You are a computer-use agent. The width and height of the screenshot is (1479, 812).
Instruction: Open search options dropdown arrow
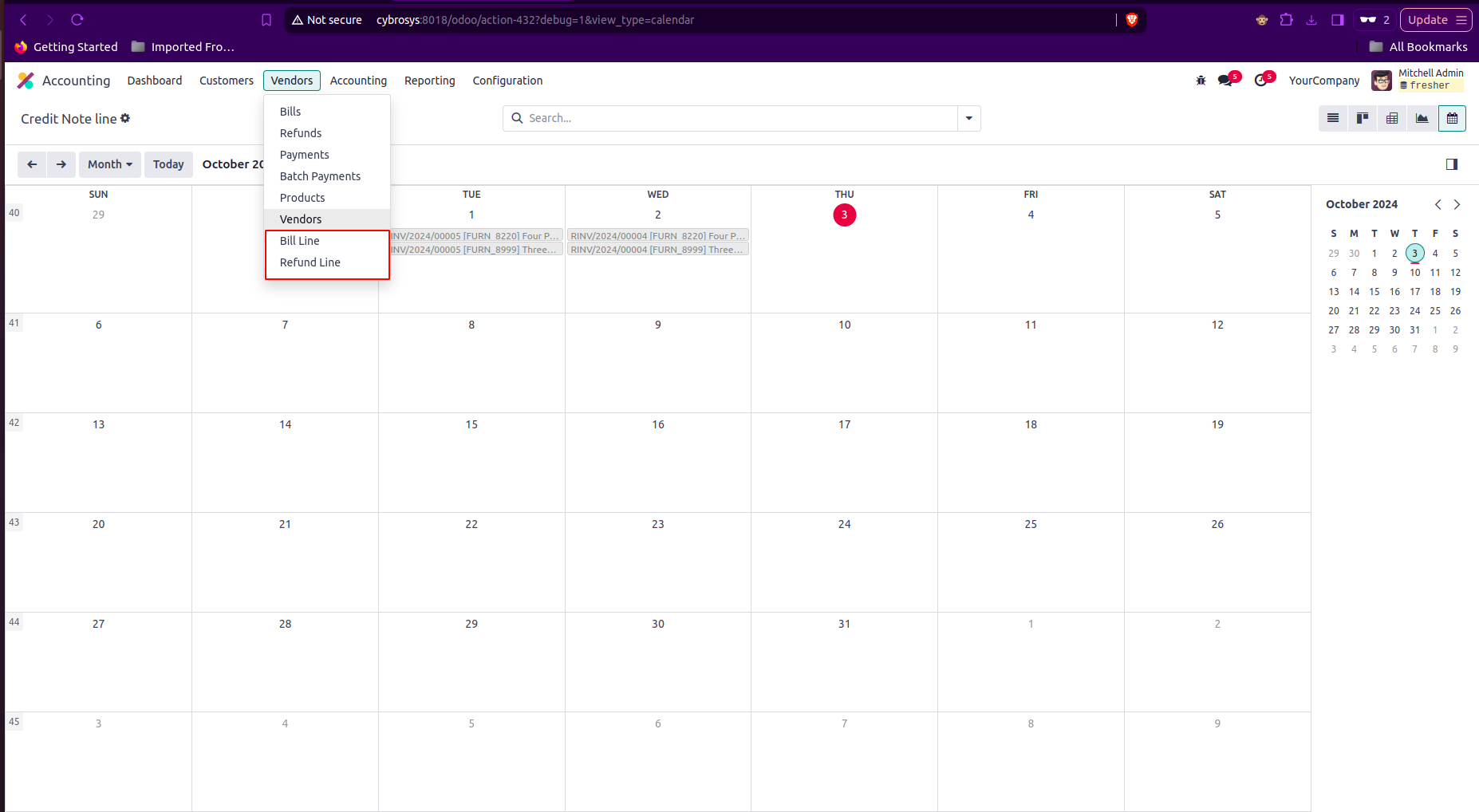(x=968, y=118)
